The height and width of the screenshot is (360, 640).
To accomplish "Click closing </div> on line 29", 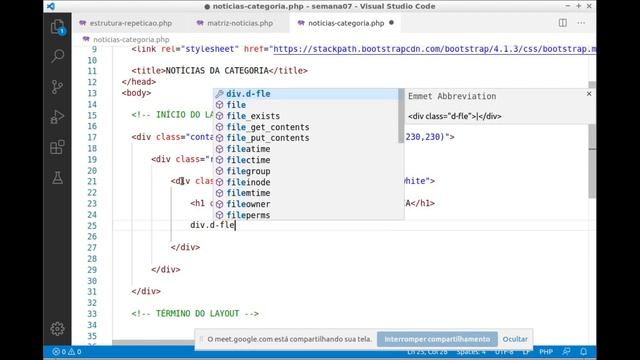I will click(x=166, y=269).
